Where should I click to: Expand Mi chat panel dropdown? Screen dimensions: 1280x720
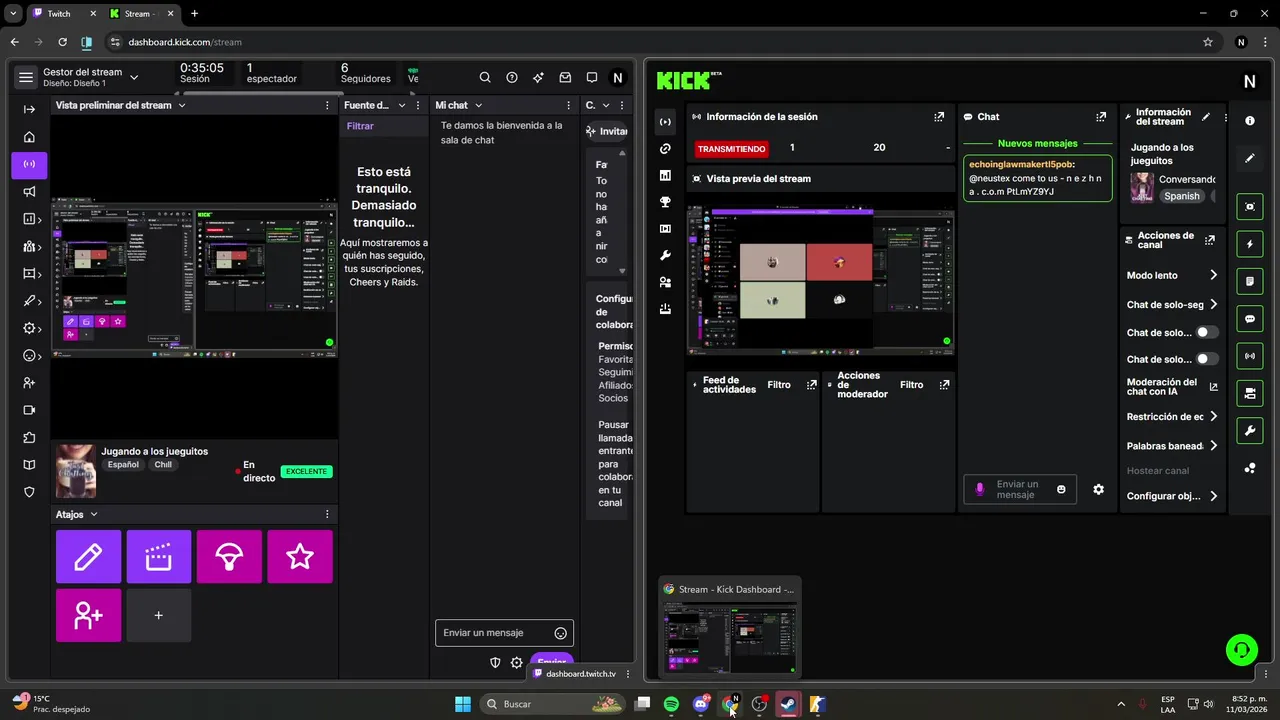478,105
